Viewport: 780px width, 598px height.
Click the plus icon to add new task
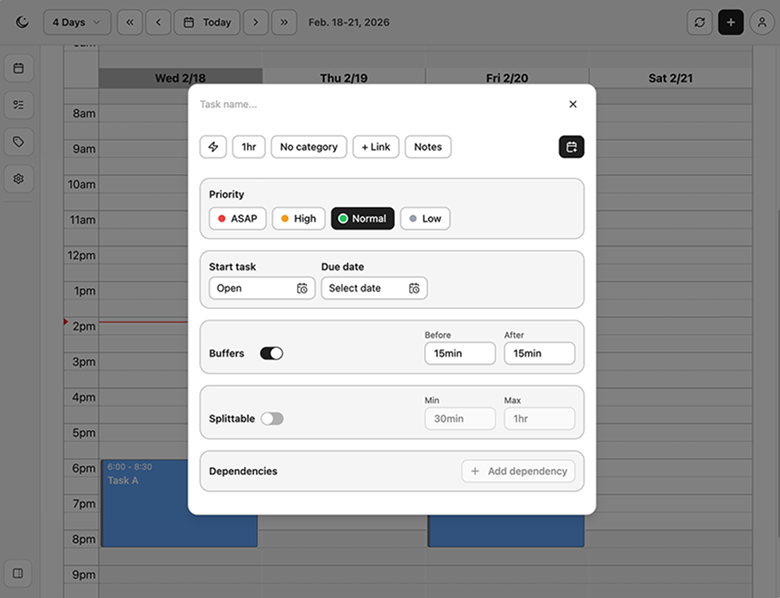731,22
